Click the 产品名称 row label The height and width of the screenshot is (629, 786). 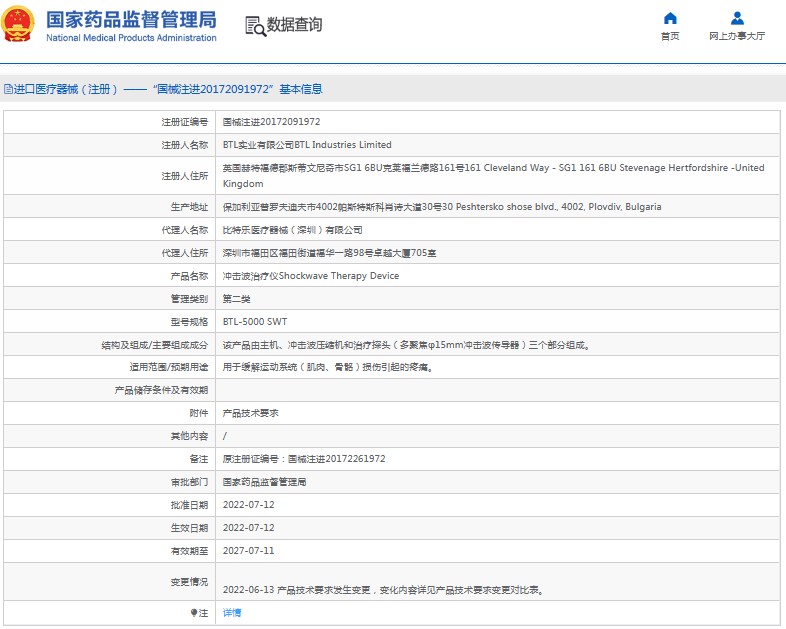[189, 276]
